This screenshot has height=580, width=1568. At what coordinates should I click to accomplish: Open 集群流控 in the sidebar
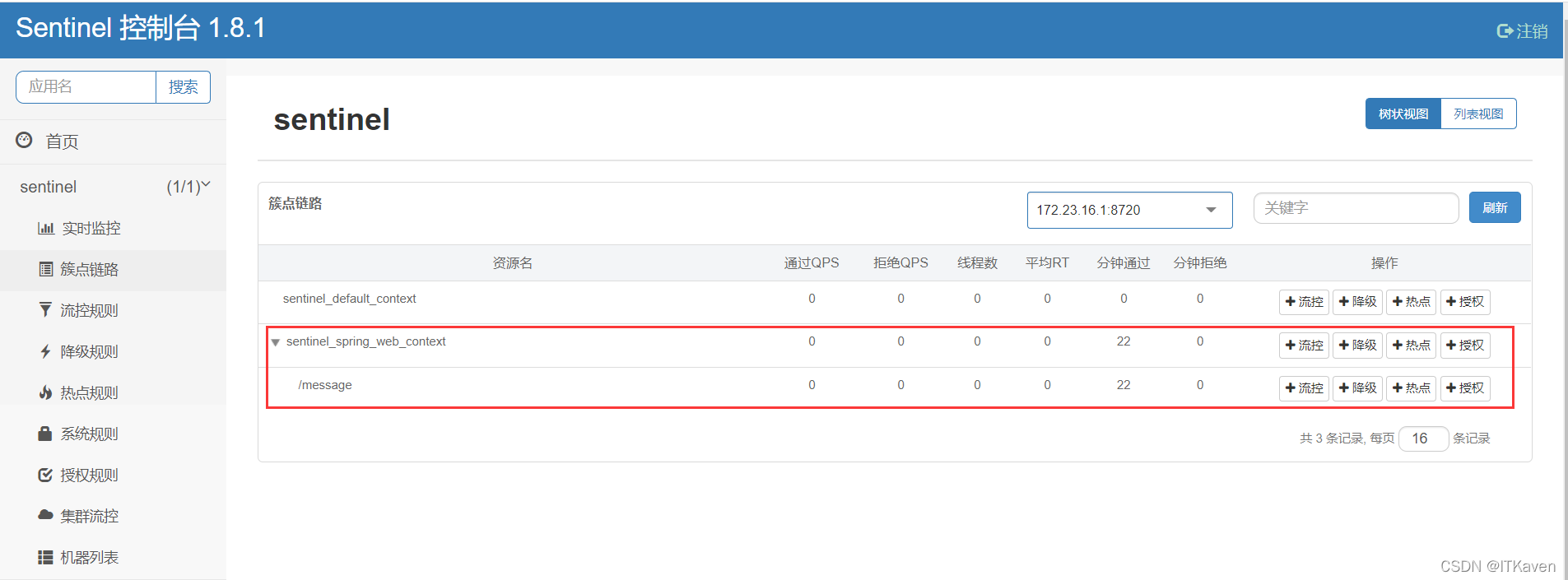click(89, 517)
